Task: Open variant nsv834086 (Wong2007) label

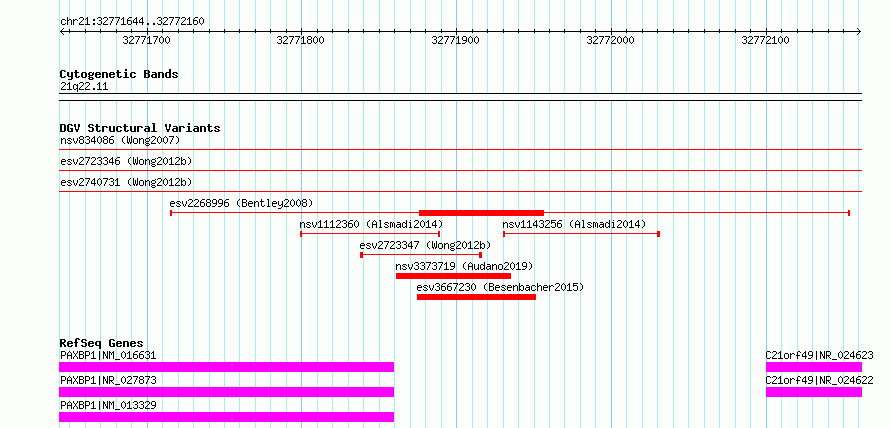Action: coord(120,140)
